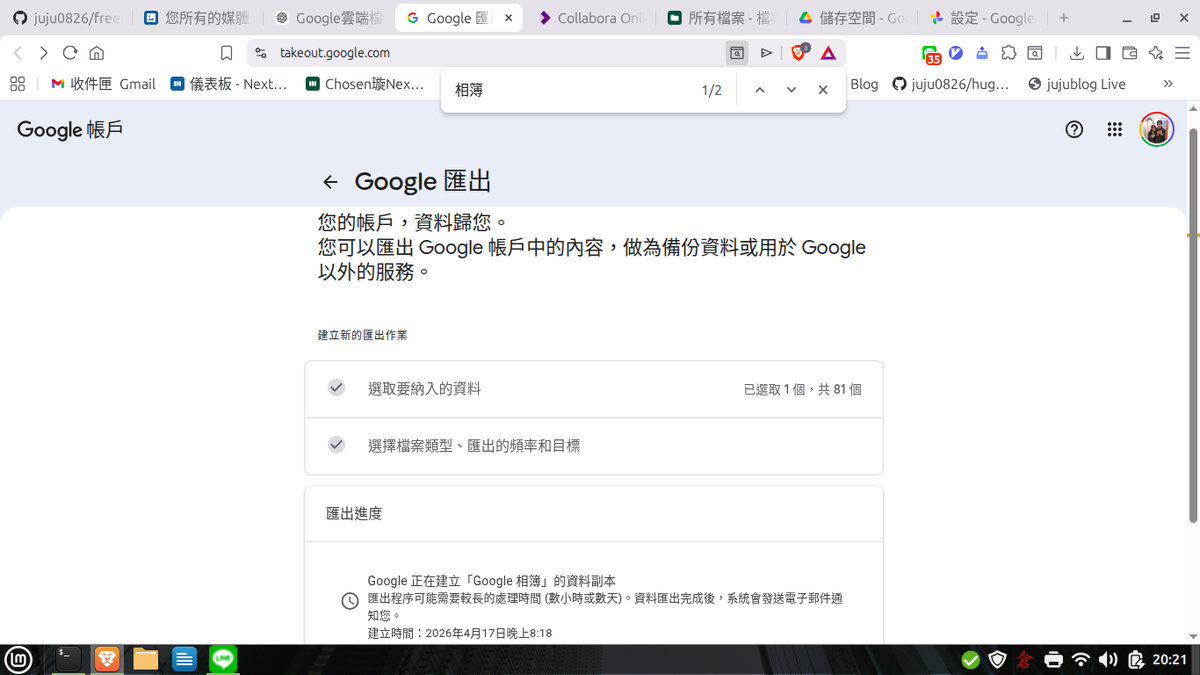Viewport: 1200px width, 675px height.
Task: Toggle the browser sidebar panel icon
Action: pyautogui.click(x=1103, y=53)
